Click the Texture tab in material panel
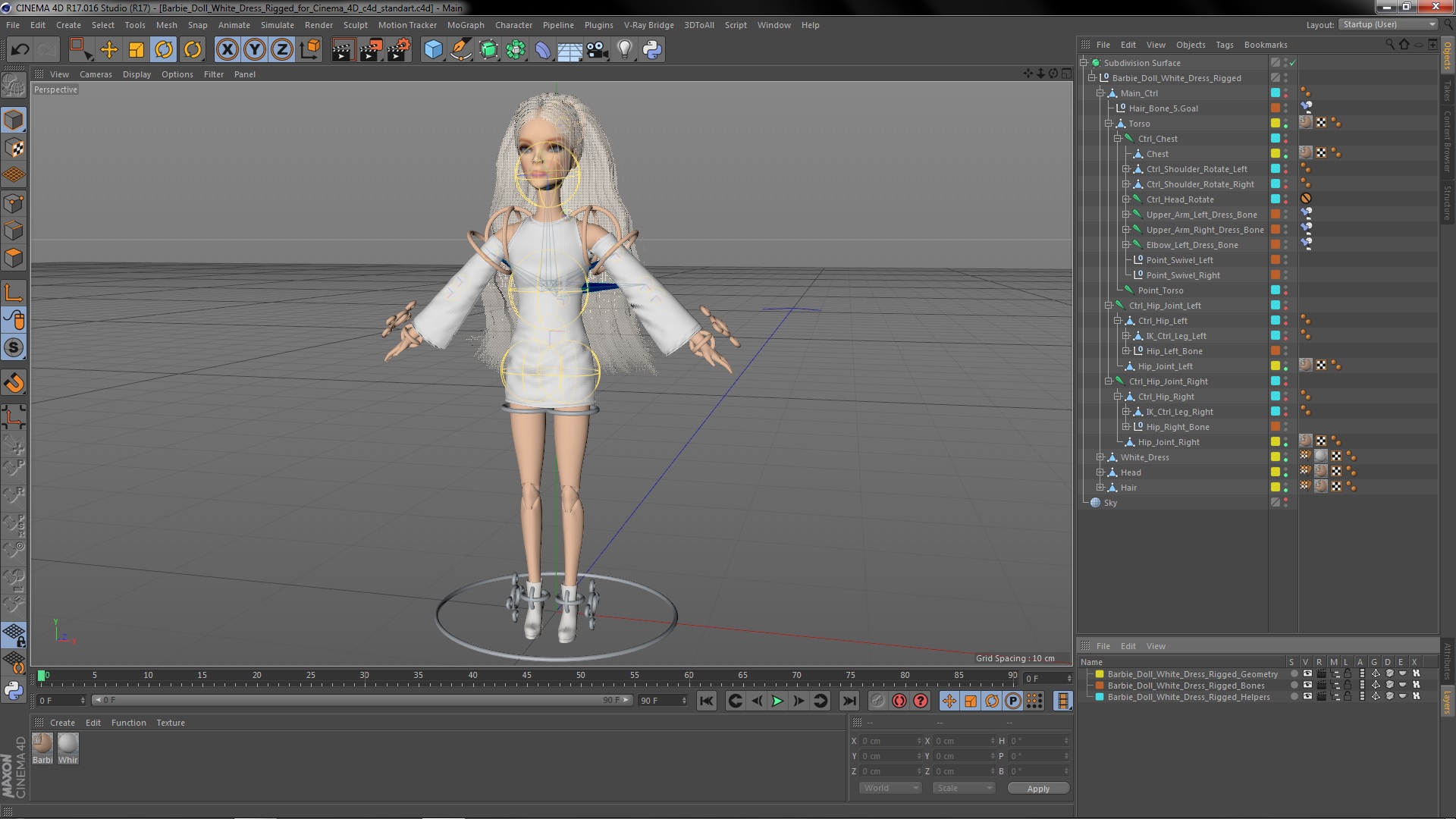The width and height of the screenshot is (1456, 819). [169, 722]
